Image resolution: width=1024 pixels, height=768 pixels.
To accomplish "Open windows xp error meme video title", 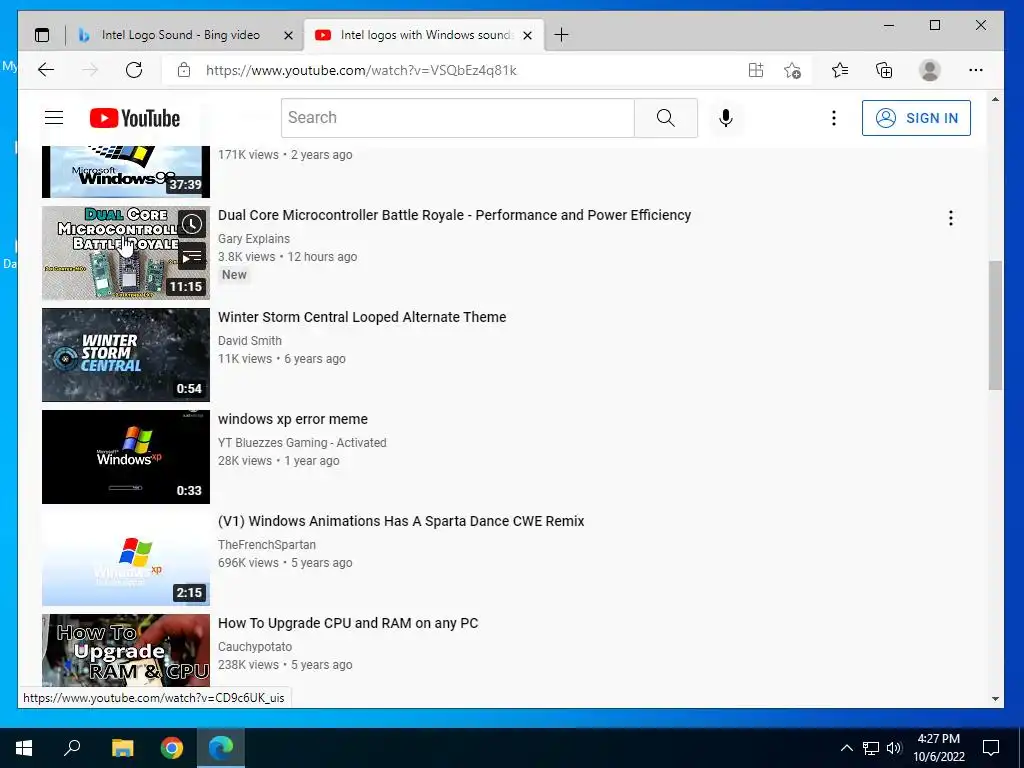I will [x=293, y=419].
